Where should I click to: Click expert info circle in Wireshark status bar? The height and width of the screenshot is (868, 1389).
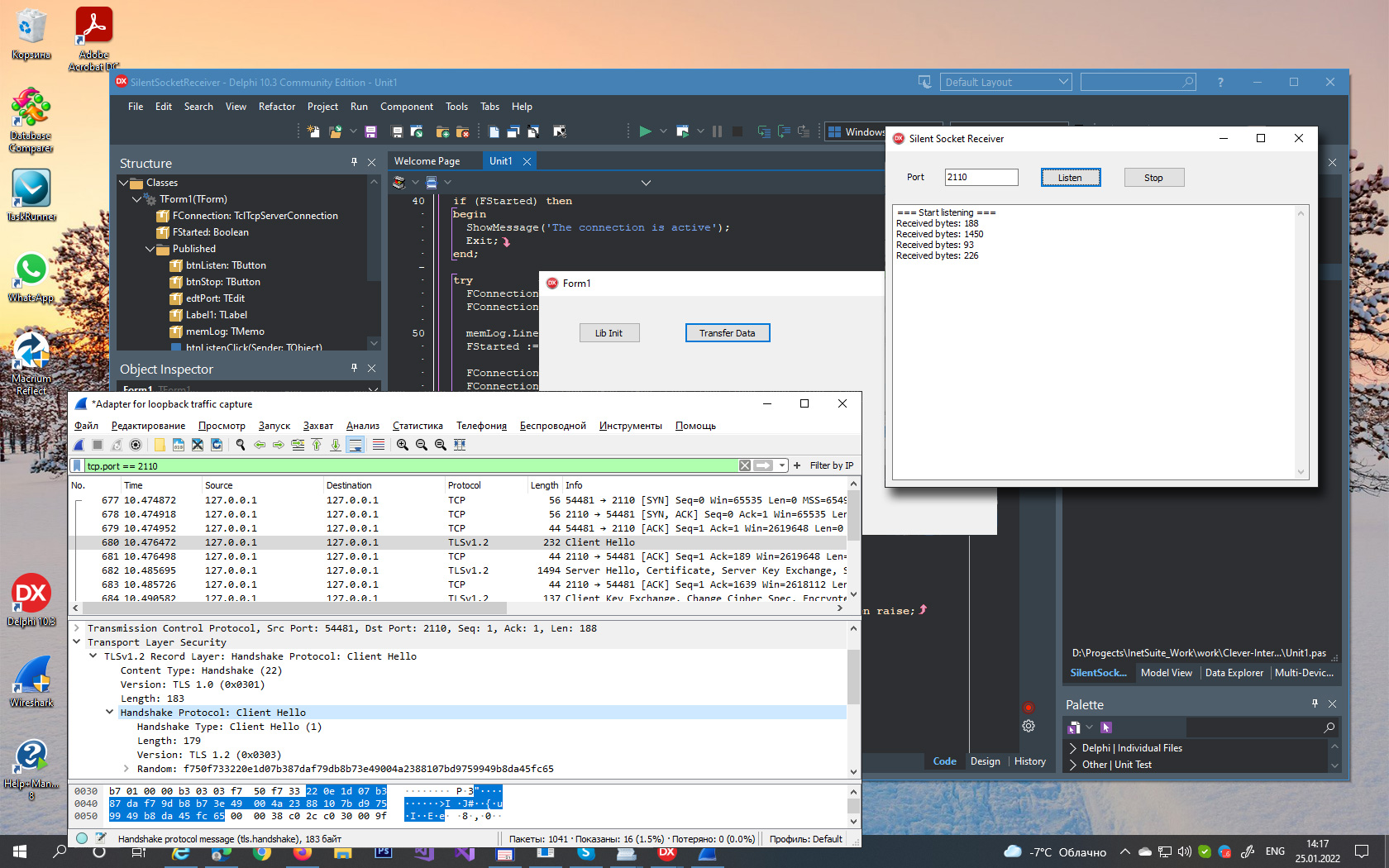[x=82, y=838]
